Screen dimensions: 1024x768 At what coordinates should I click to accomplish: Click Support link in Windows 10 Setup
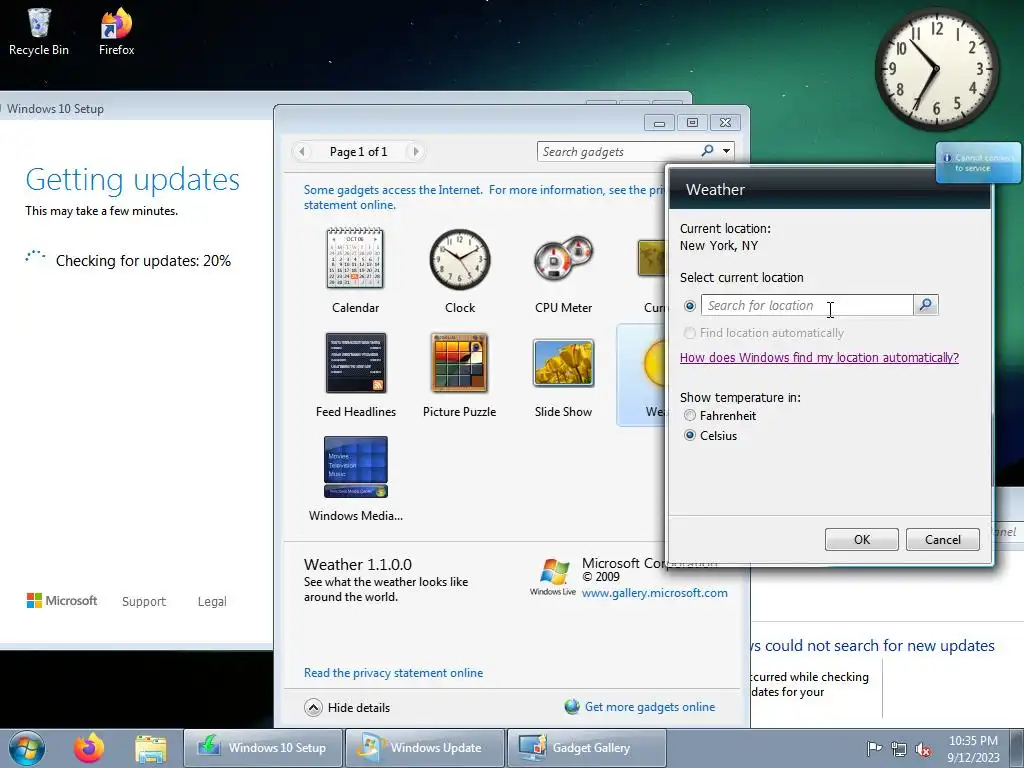pyautogui.click(x=144, y=601)
